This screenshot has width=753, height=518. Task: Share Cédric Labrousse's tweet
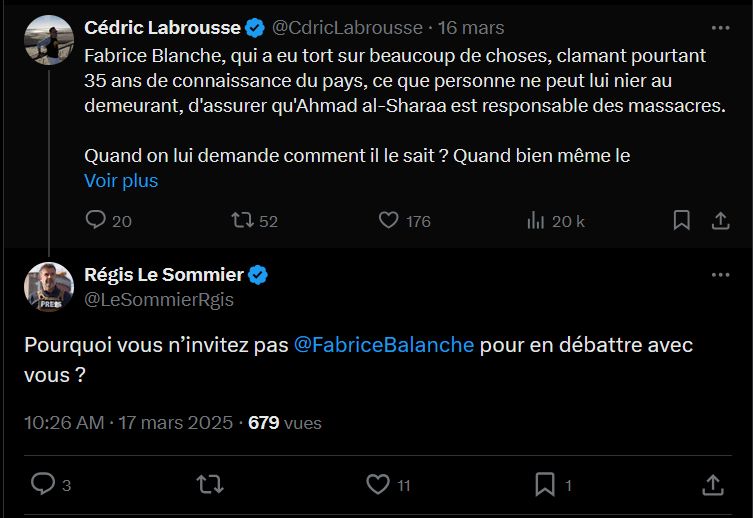point(719,220)
